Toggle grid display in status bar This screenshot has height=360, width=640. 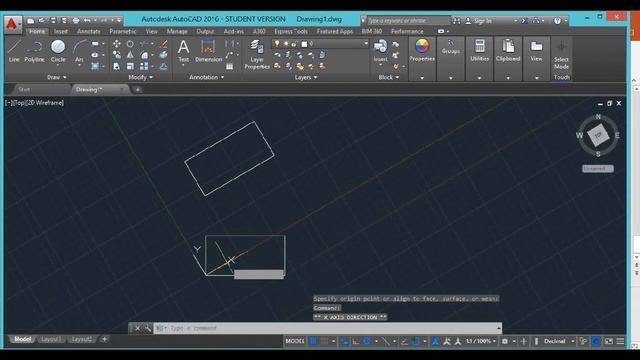[x=313, y=341]
